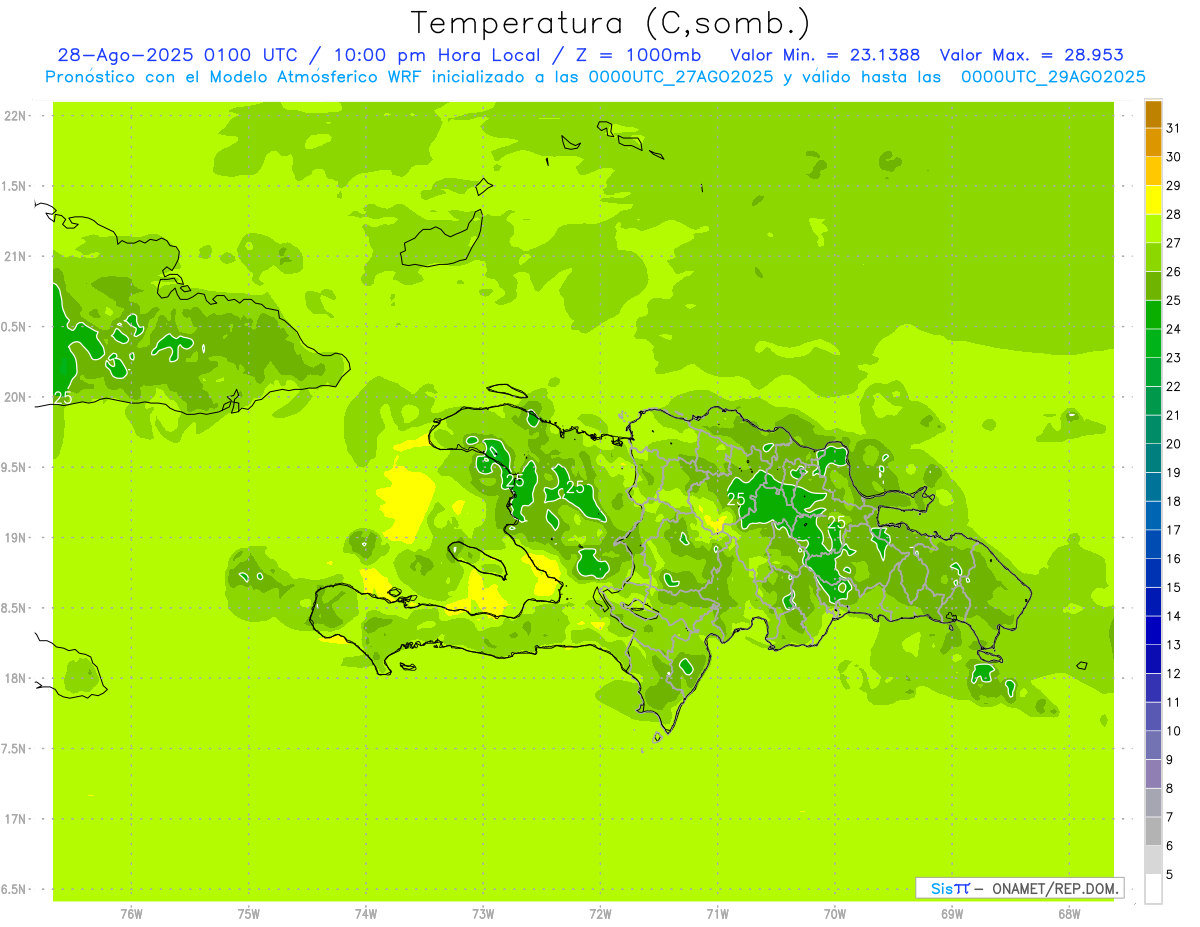Click the blue 14–15 colorbar swatch
This screenshot has height=927, width=1200.
[x=1153, y=602]
